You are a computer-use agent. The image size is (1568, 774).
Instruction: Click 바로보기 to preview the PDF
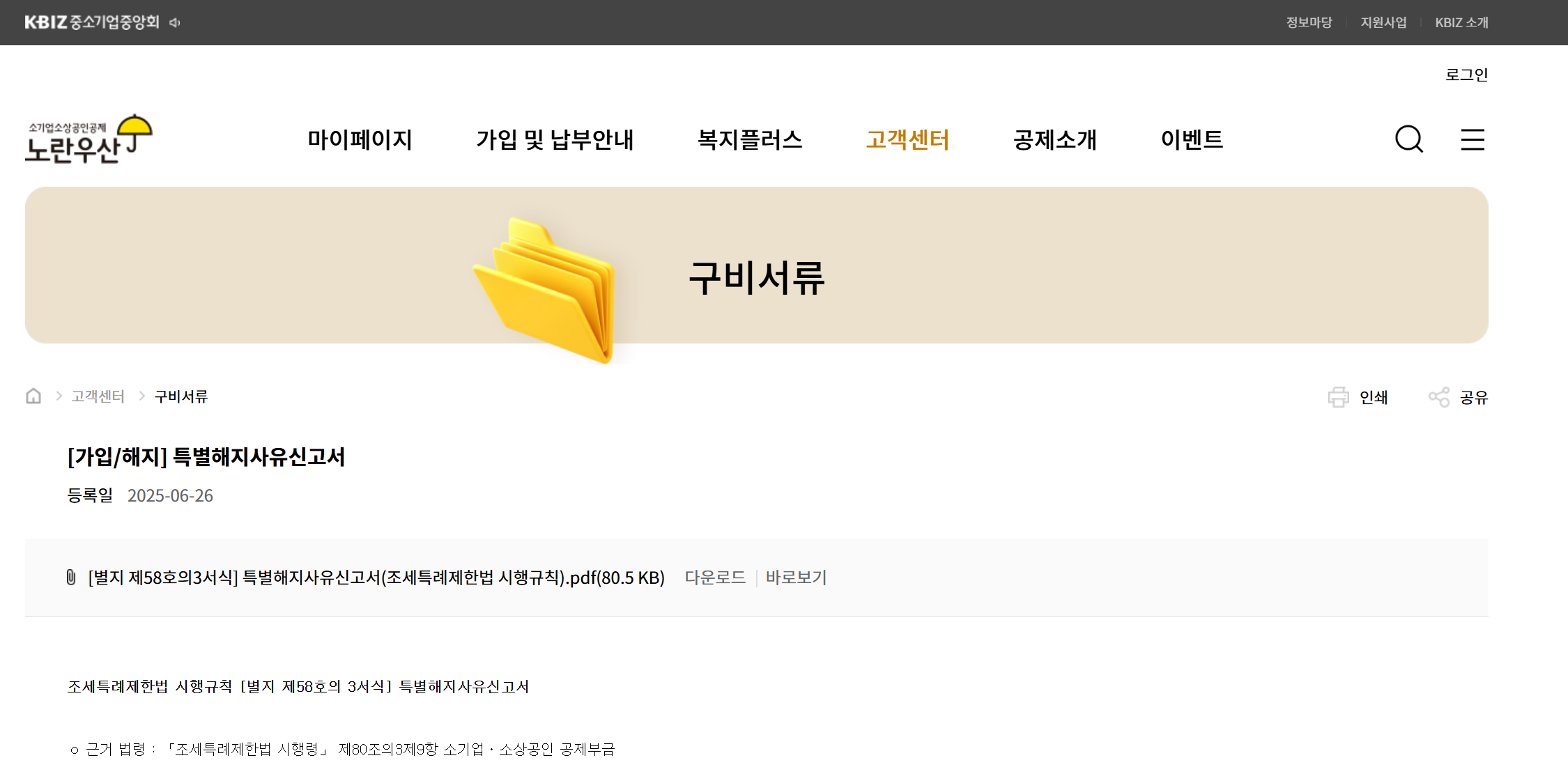pos(796,578)
